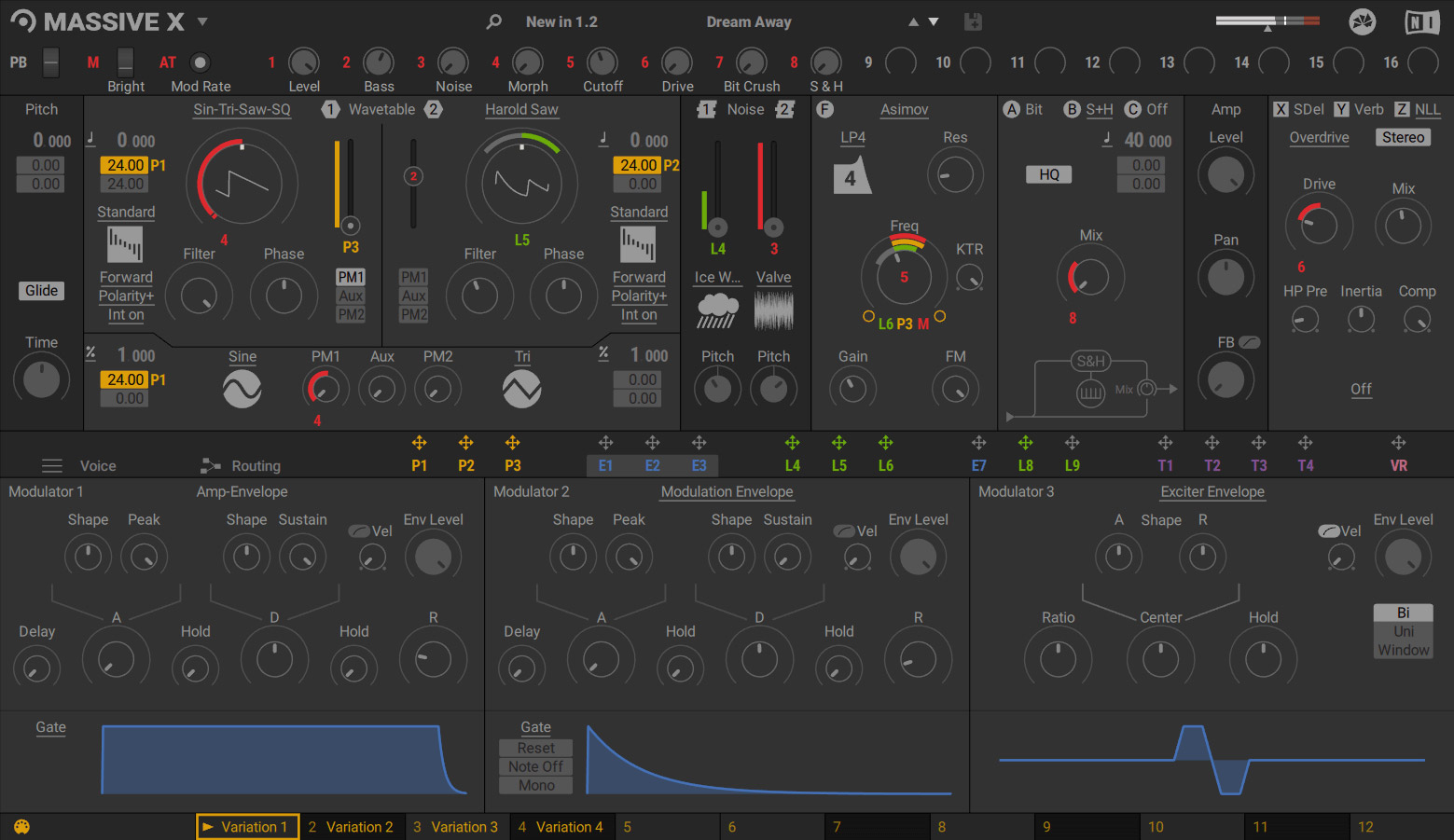1454x840 pixels.
Task: Click the Note Off button in Modulator 2
Action: click(534, 766)
